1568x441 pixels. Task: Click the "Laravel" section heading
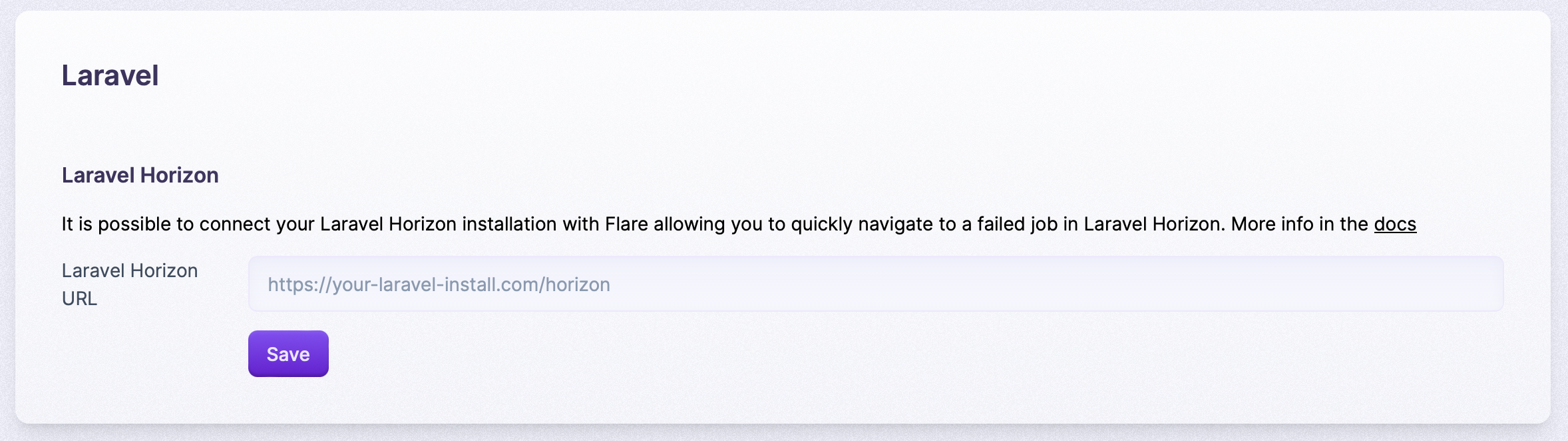[x=110, y=75]
